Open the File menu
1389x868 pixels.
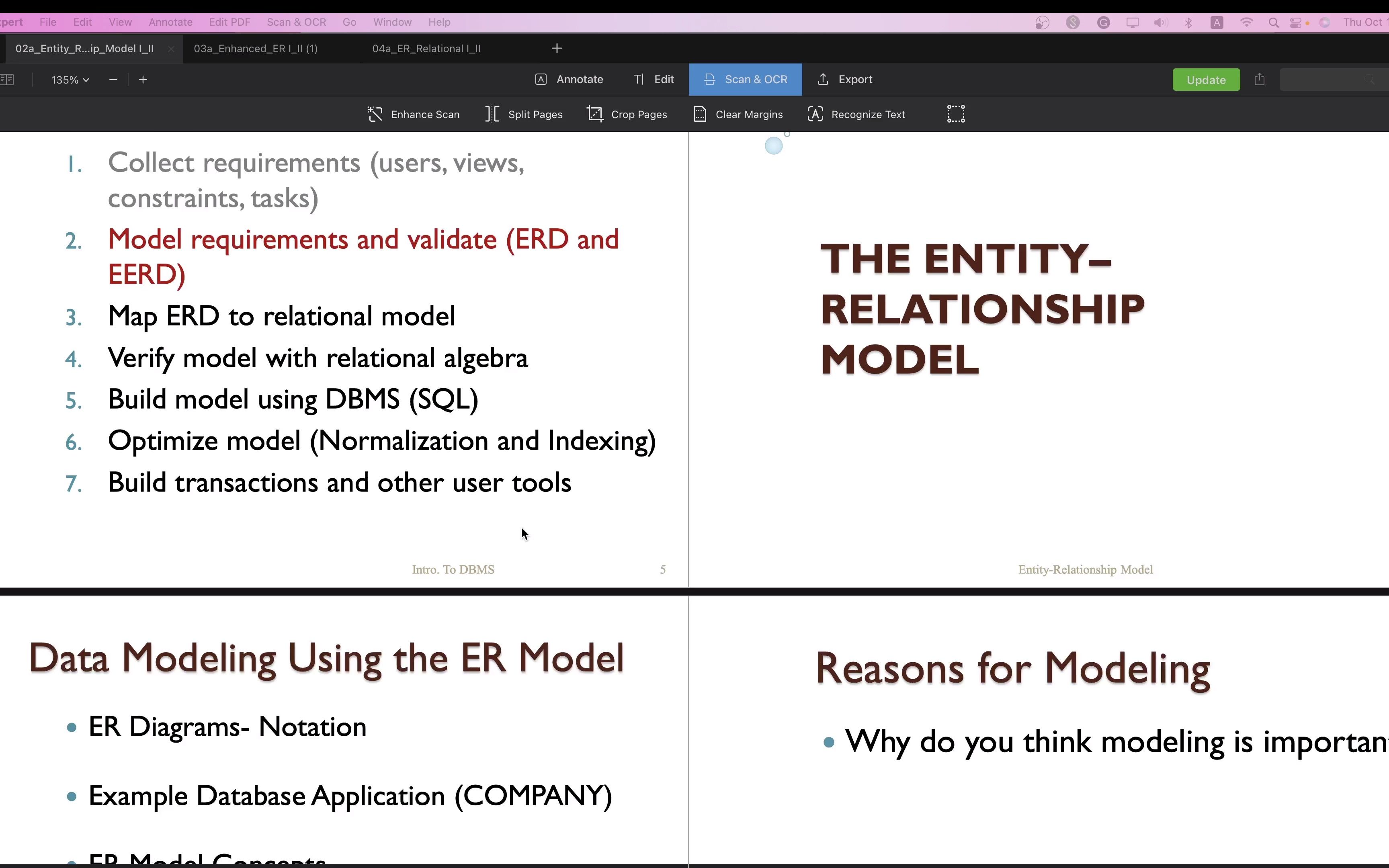pyautogui.click(x=48, y=23)
